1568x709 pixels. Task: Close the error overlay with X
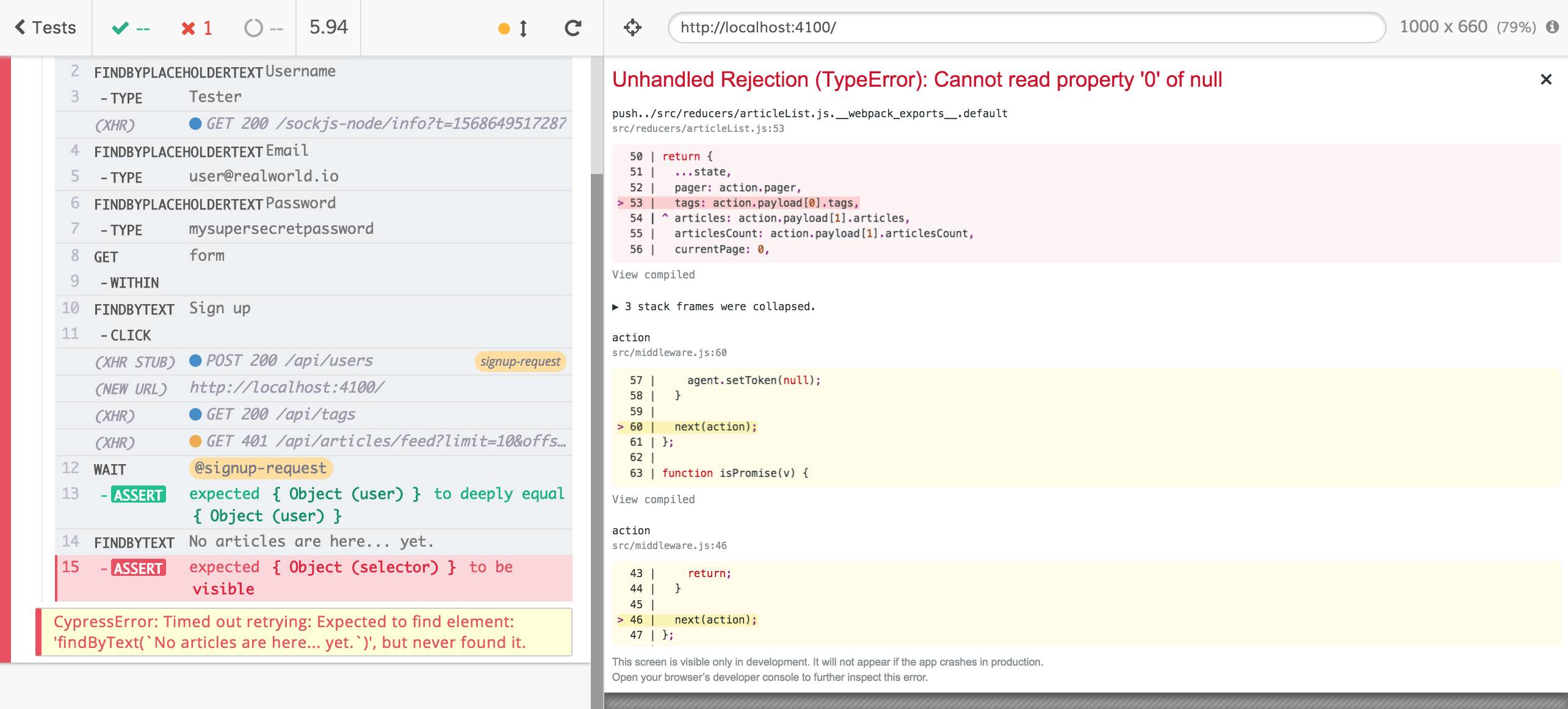[x=1545, y=79]
